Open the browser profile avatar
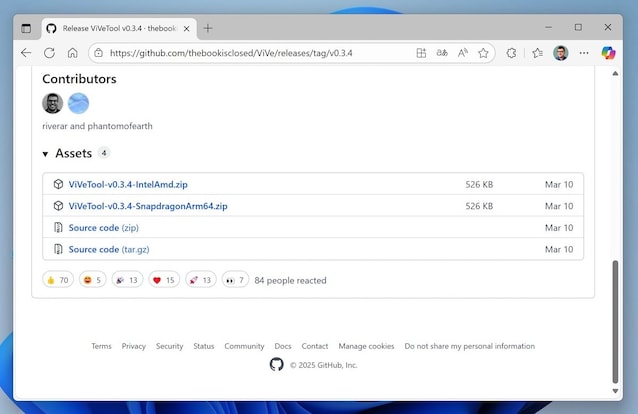This screenshot has height=414, width=638. 560,53
